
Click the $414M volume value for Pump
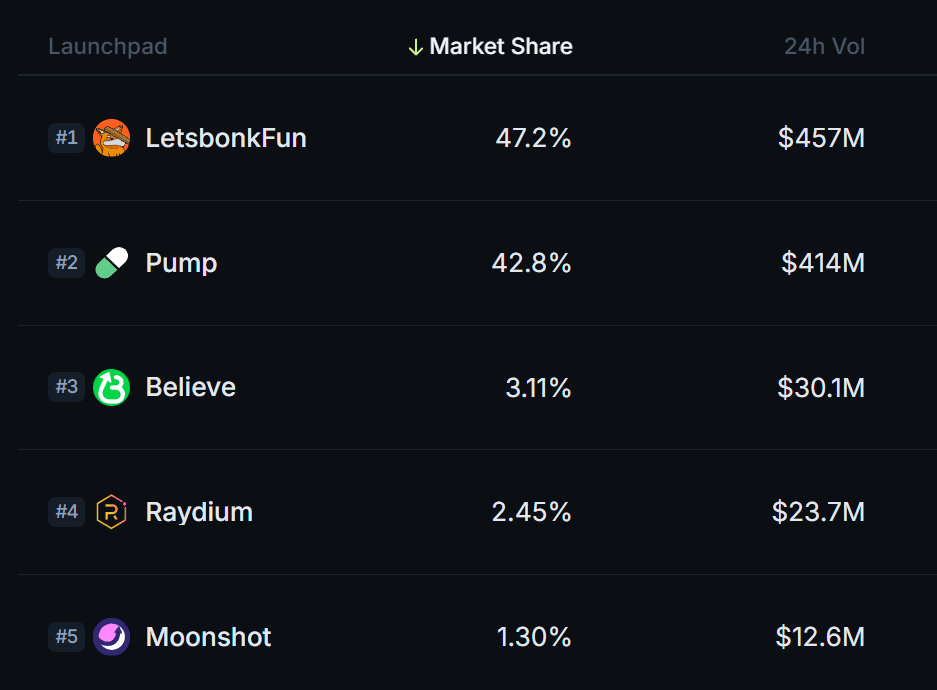(x=823, y=263)
